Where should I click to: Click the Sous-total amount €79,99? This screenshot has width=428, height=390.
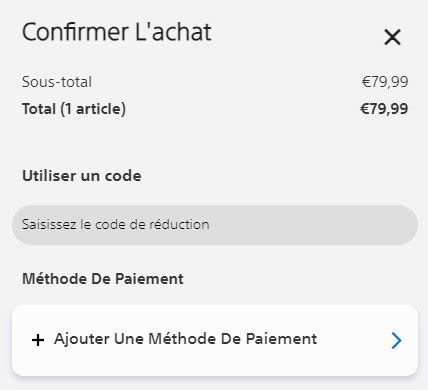coord(385,82)
